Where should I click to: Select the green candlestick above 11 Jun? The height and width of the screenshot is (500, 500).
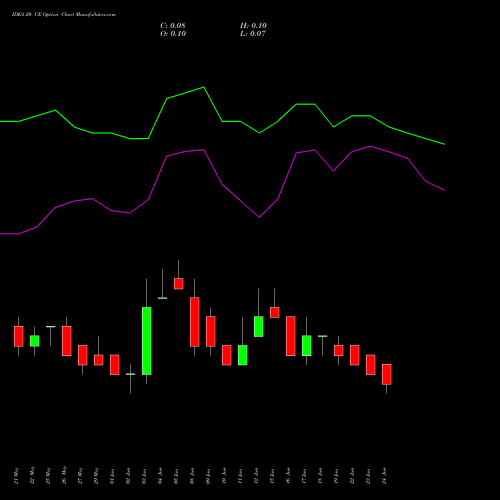tap(242, 355)
